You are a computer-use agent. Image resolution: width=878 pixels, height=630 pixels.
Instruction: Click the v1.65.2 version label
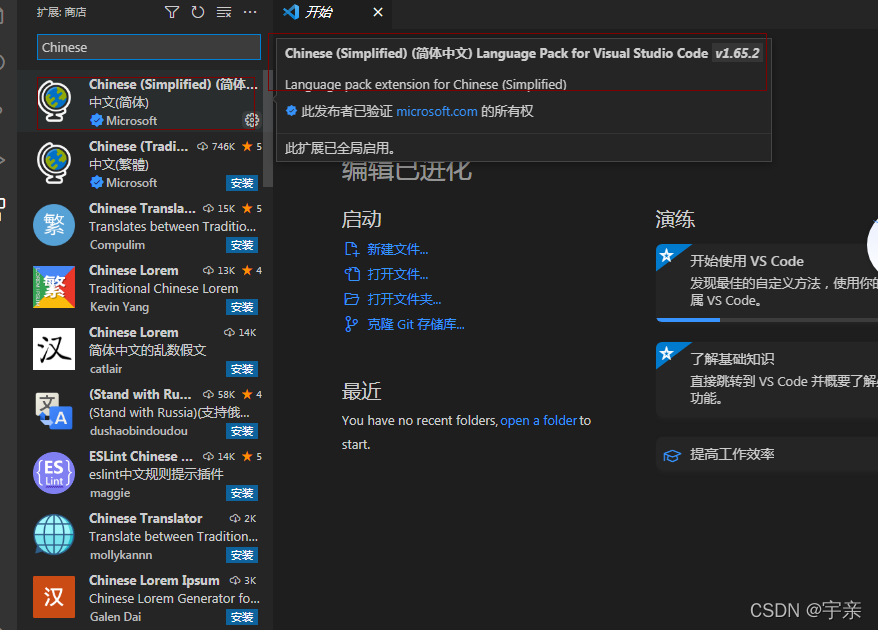pos(737,53)
